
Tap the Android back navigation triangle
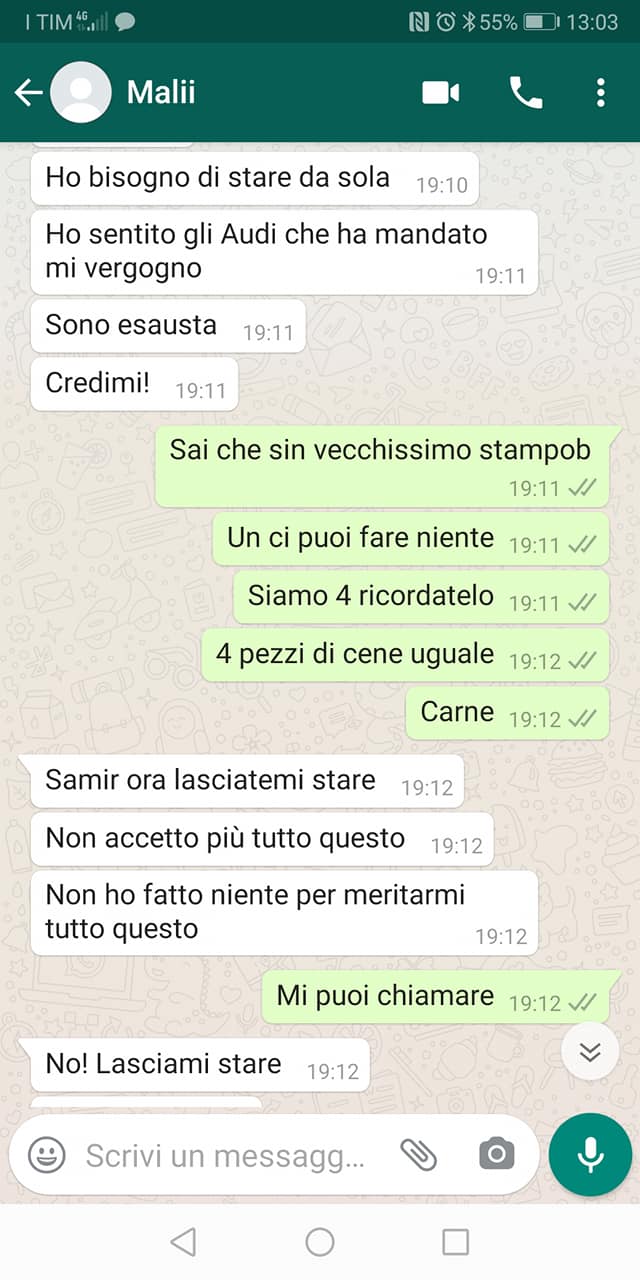tap(183, 1242)
